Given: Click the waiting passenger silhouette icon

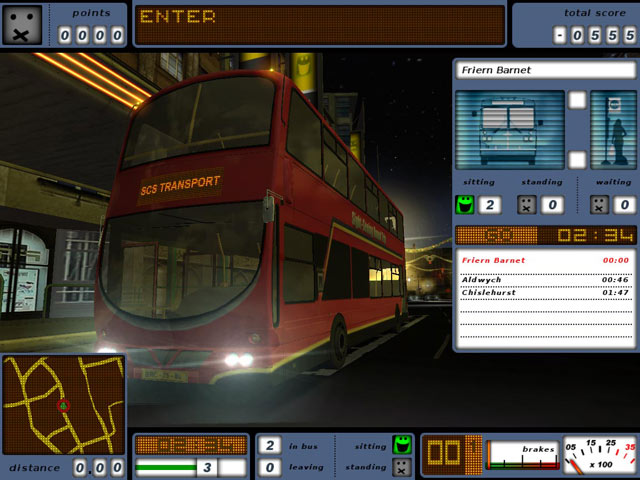Looking at the screenshot, I should coord(613,130).
